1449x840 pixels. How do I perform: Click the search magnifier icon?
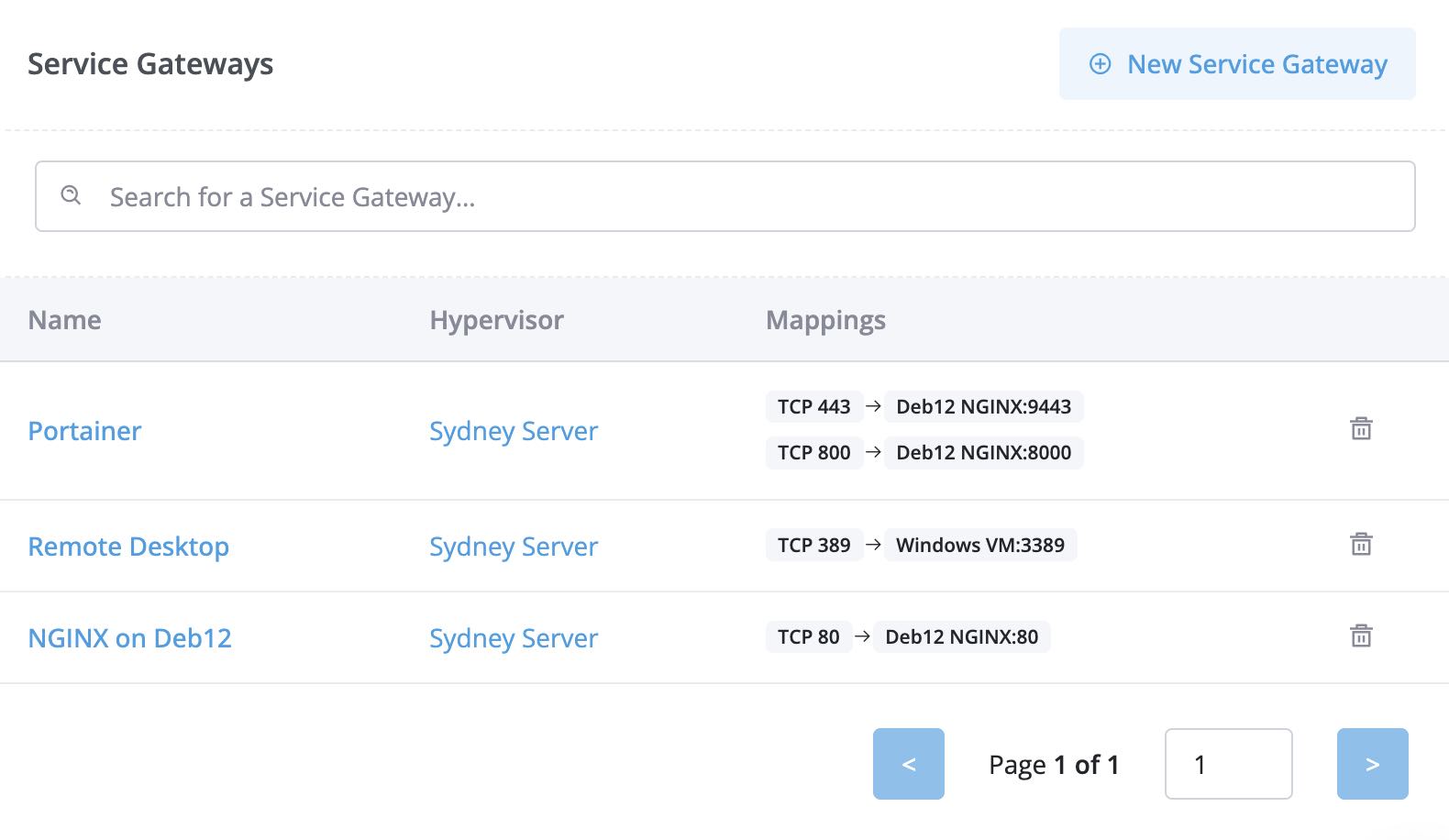coord(71,195)
